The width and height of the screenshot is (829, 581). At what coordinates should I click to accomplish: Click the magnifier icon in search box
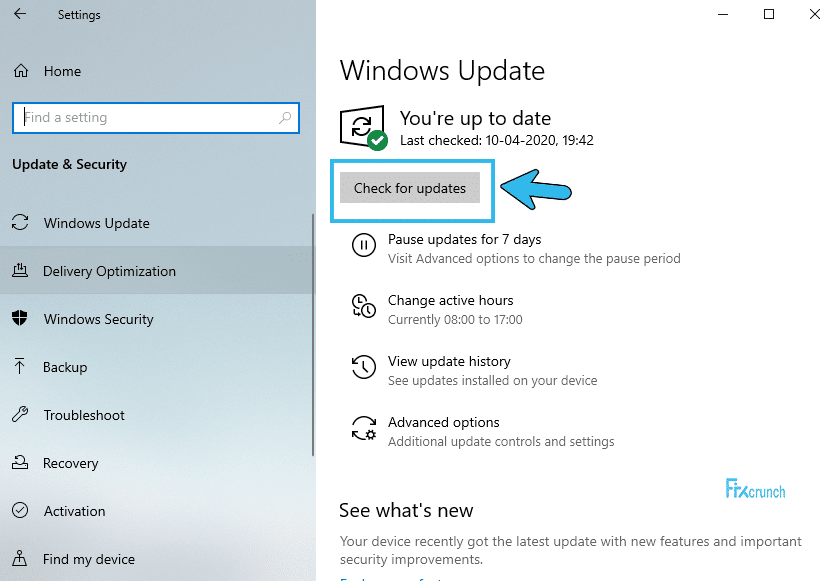285,117
